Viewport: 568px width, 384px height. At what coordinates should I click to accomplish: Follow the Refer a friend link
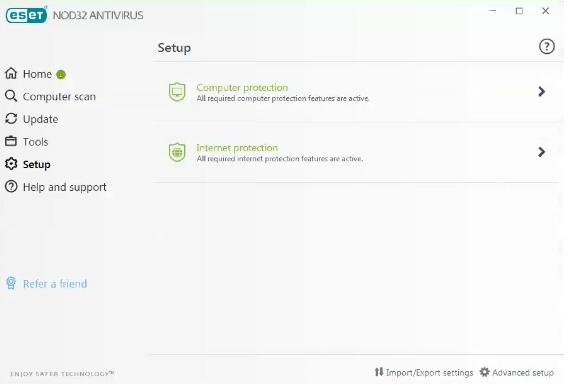[55, 284]
